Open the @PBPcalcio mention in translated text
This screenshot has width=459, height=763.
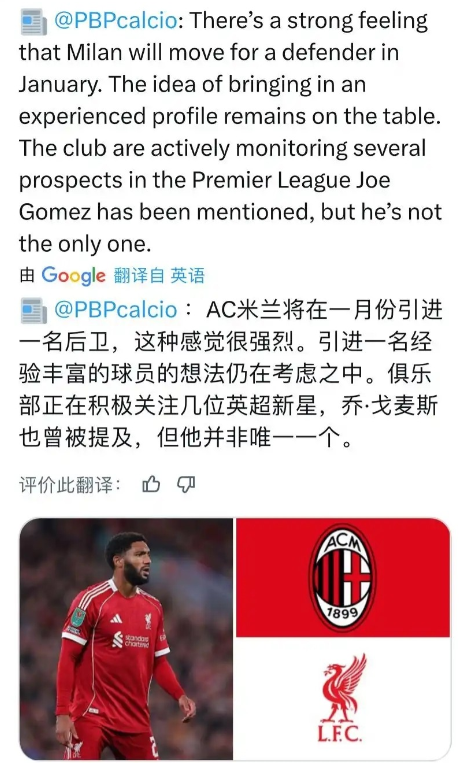(x=115, y=309)
